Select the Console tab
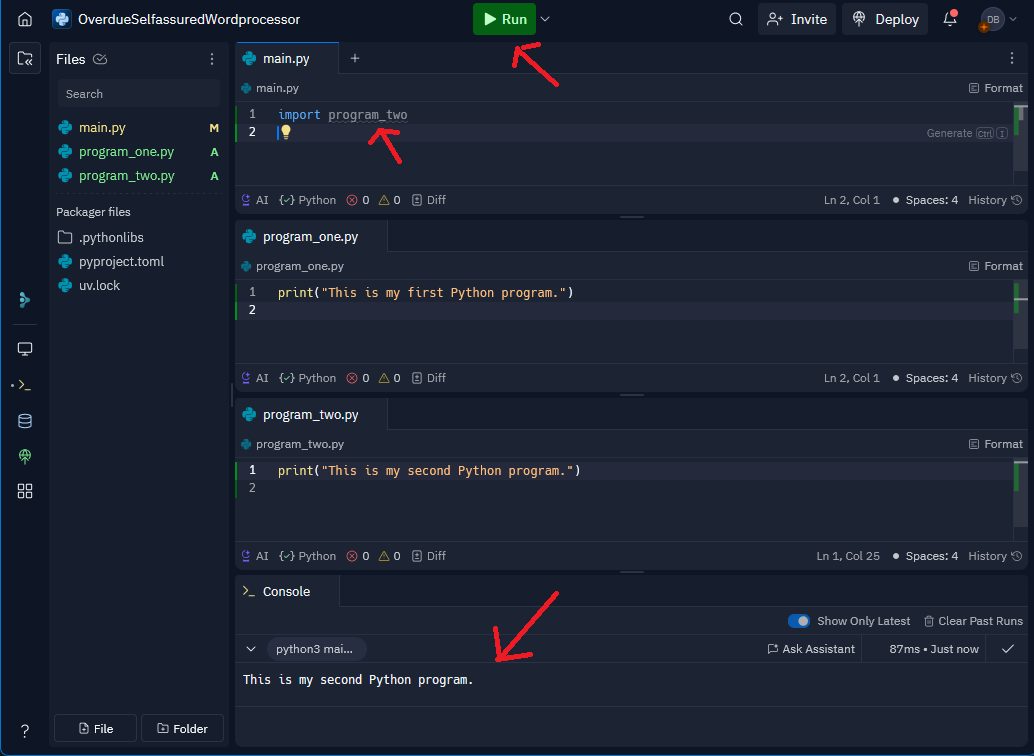Screen dimensions: 1034x756 pyautogui.click(x=287, y=591)
